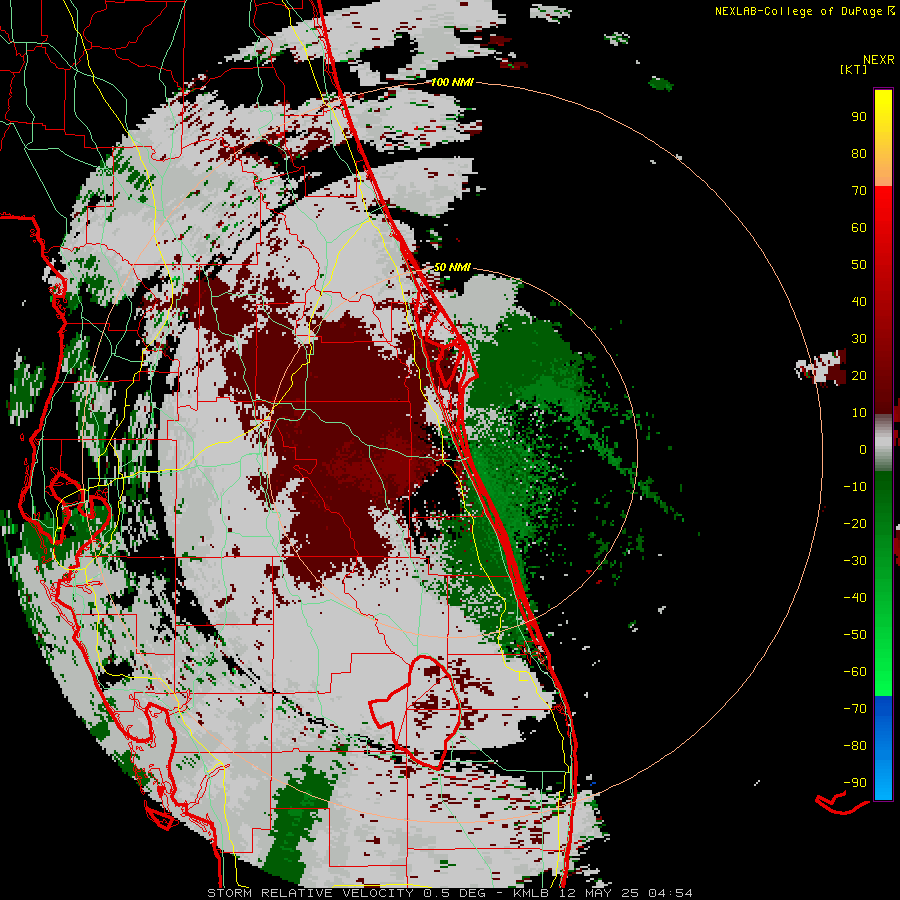Click the 100 NMI range ring label
Viewport: 900px width, 900px height.
pyautogui.click(x=452, y=83)
